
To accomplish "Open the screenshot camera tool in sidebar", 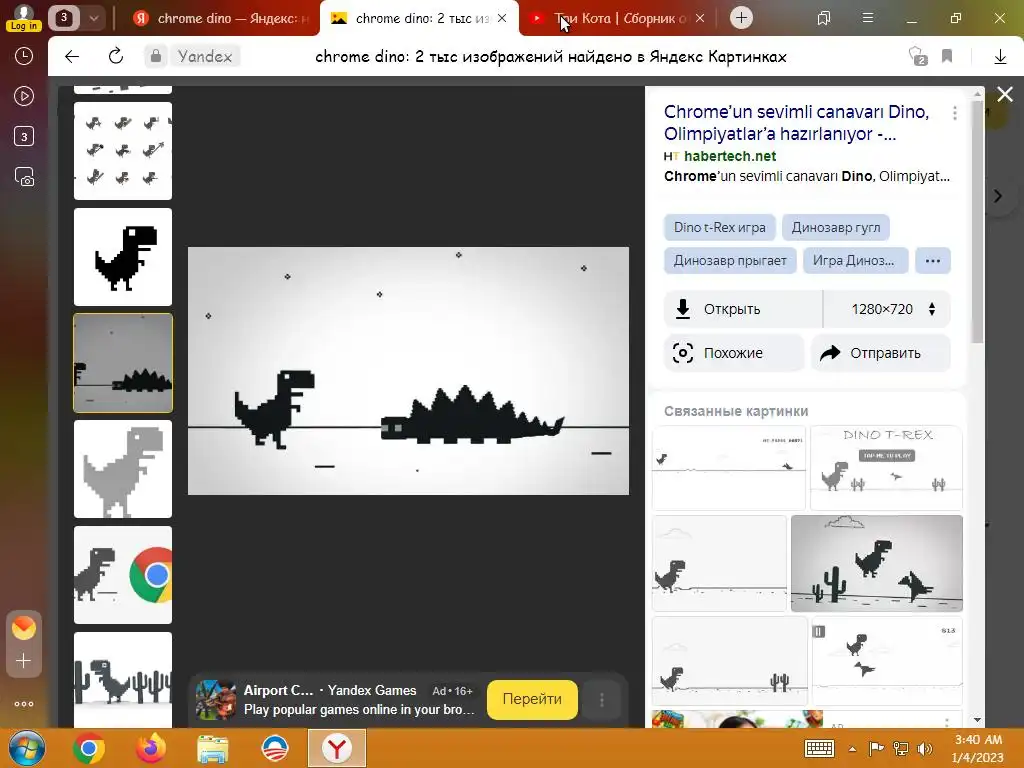I will (x=24, y=177).
